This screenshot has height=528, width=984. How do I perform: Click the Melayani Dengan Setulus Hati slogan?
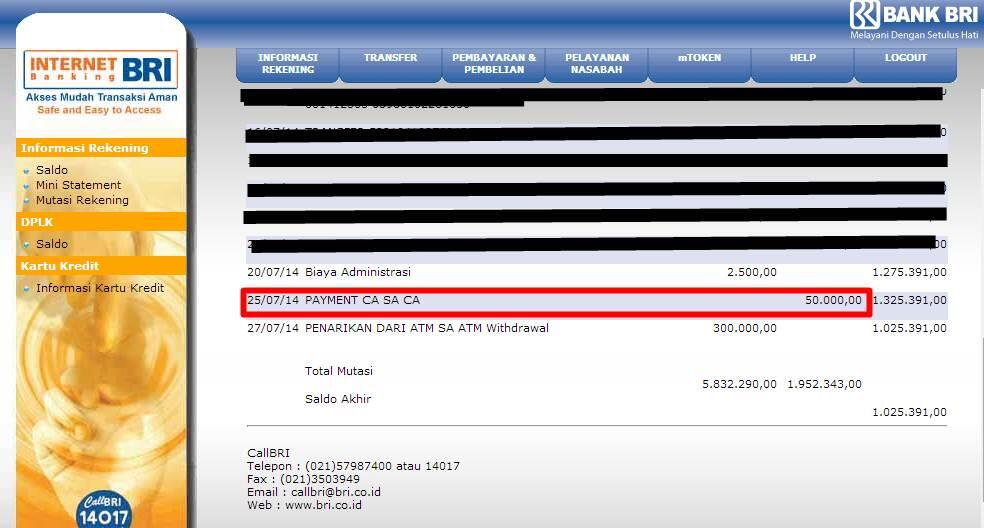(914, 35)
